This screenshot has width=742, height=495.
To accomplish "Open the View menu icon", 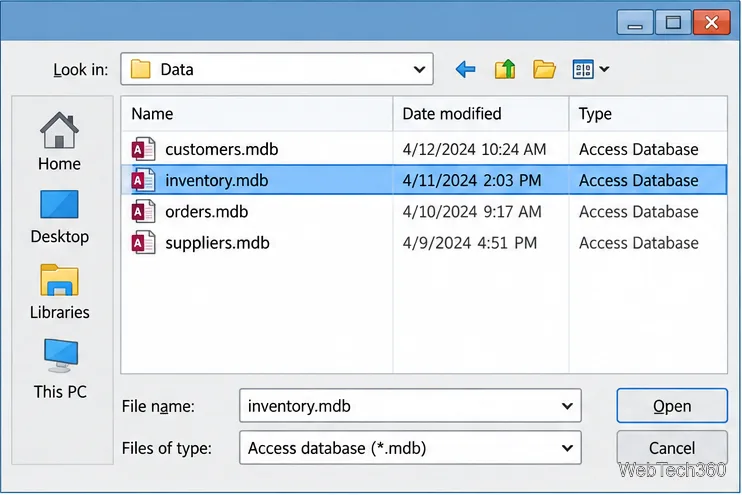I will point(583,70).
